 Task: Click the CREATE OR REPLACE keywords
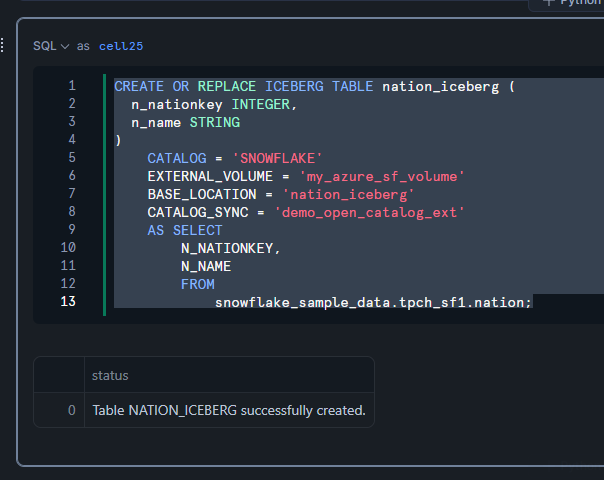coord(185,86)
